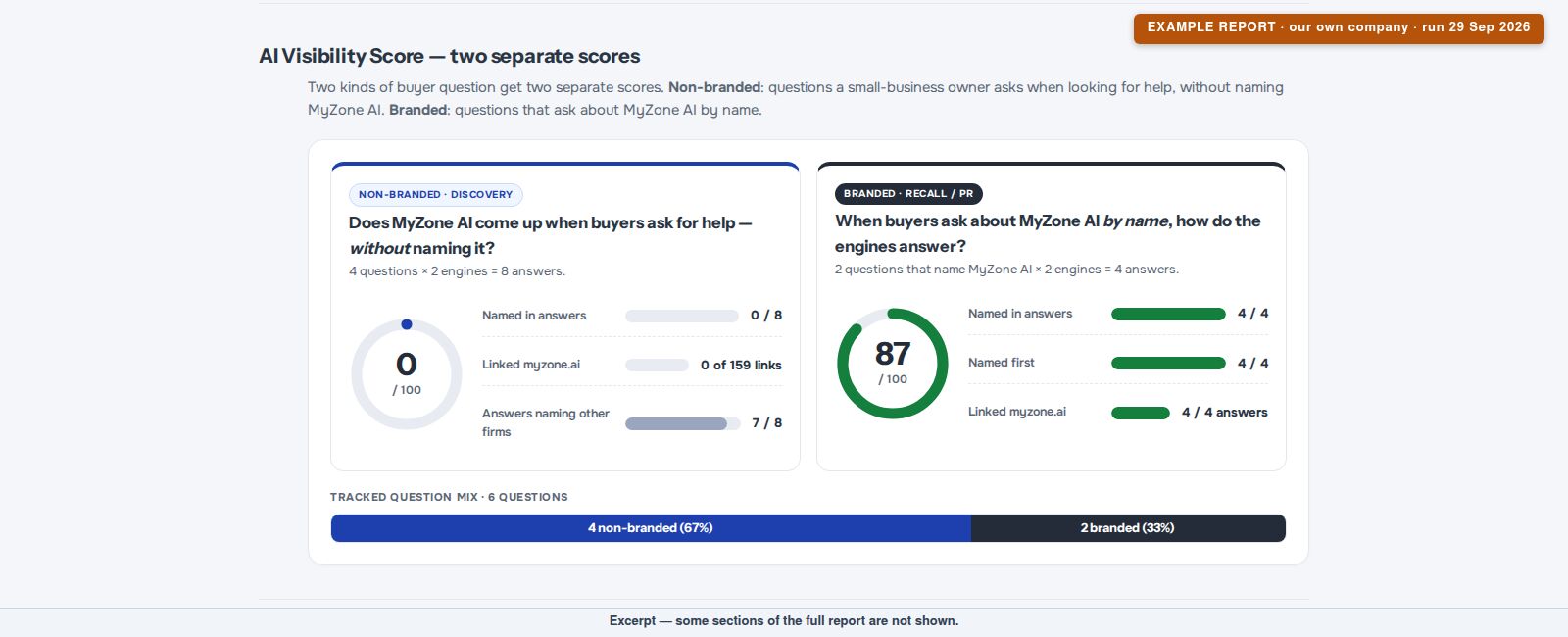Click the 2 branded (33%) bar segment
1568x637 pixels.
(x=1128, y=528)
